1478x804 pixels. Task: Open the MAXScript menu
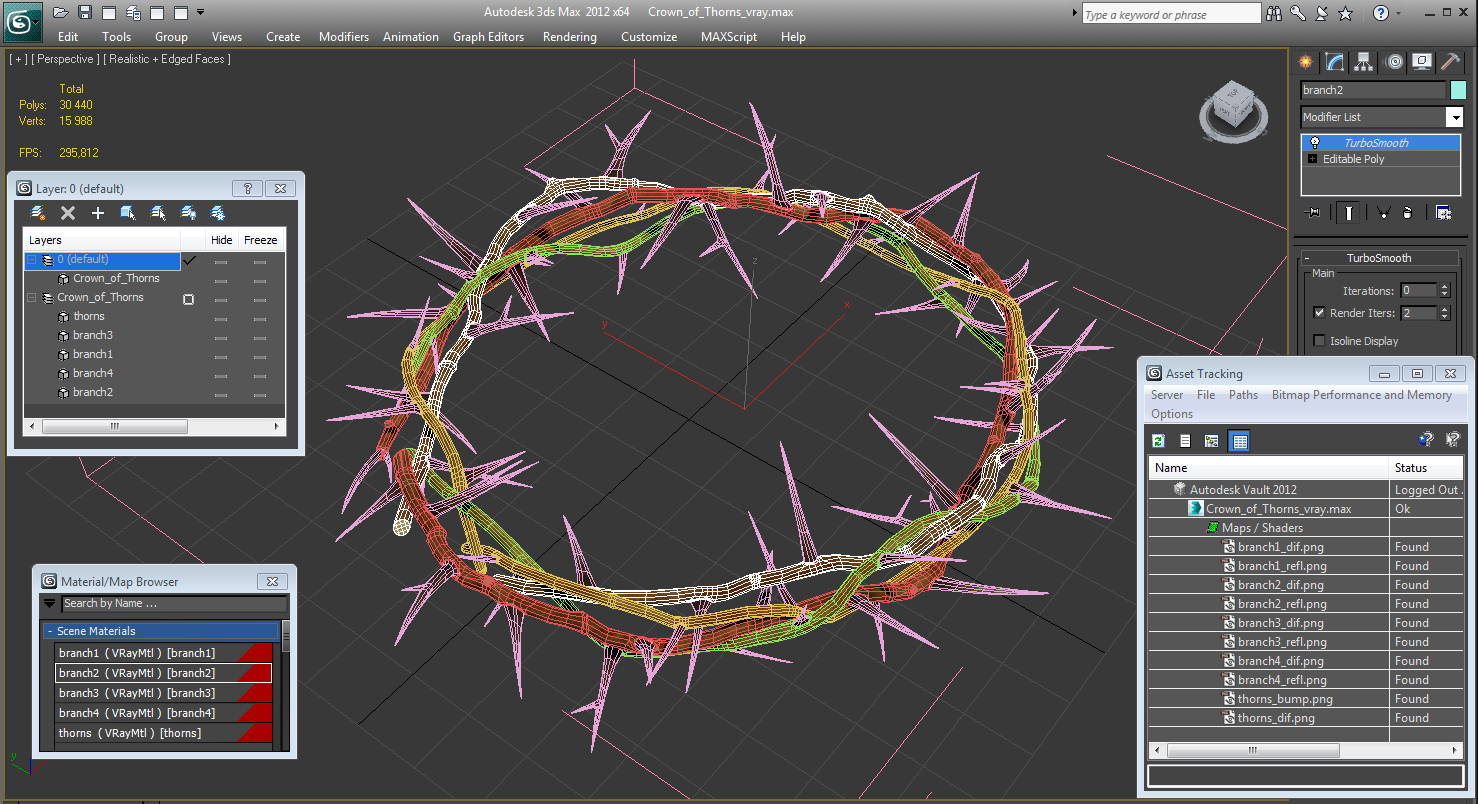tap(729, 37)
